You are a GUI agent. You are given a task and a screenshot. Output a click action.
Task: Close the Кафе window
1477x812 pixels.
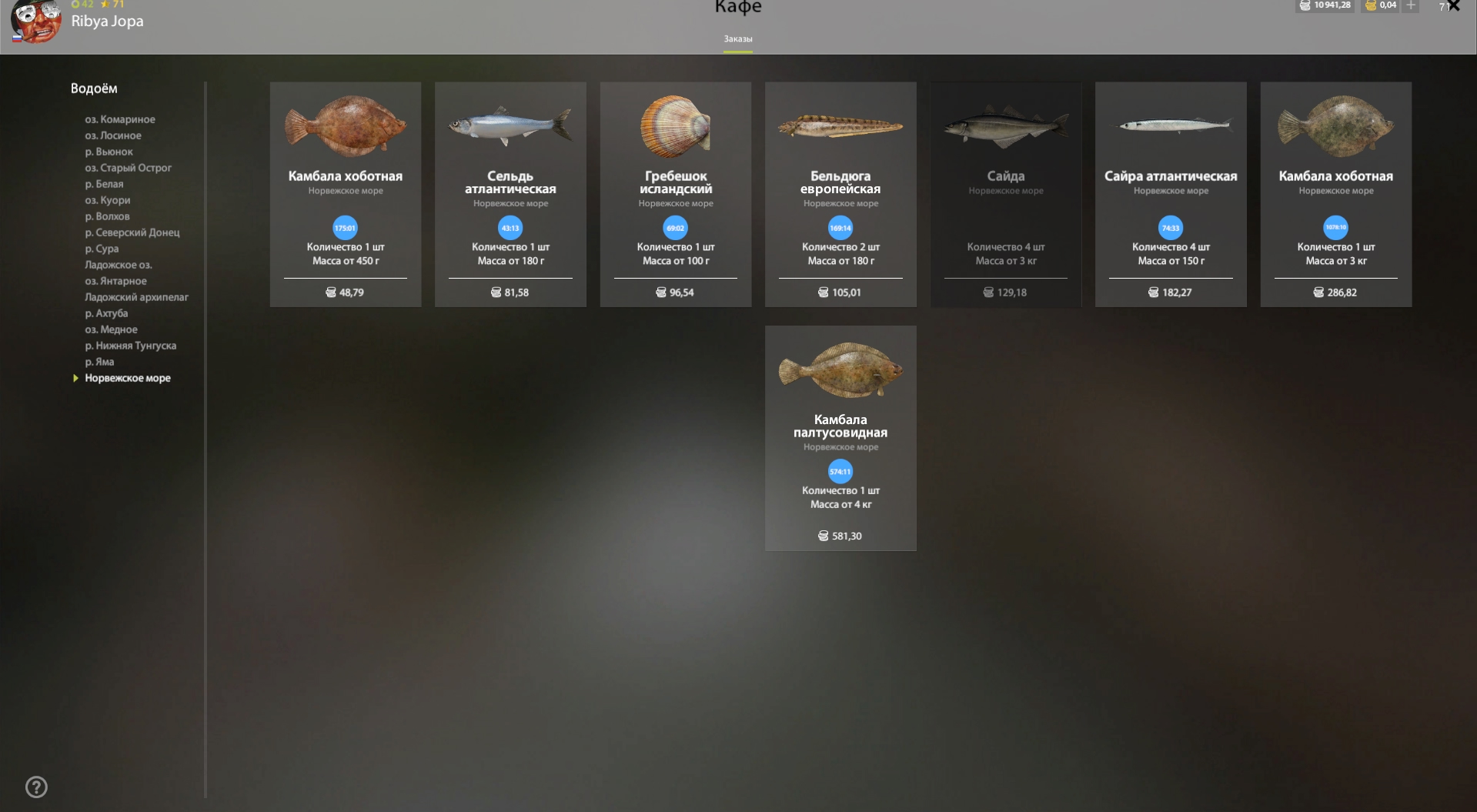tap(1453, 6)
